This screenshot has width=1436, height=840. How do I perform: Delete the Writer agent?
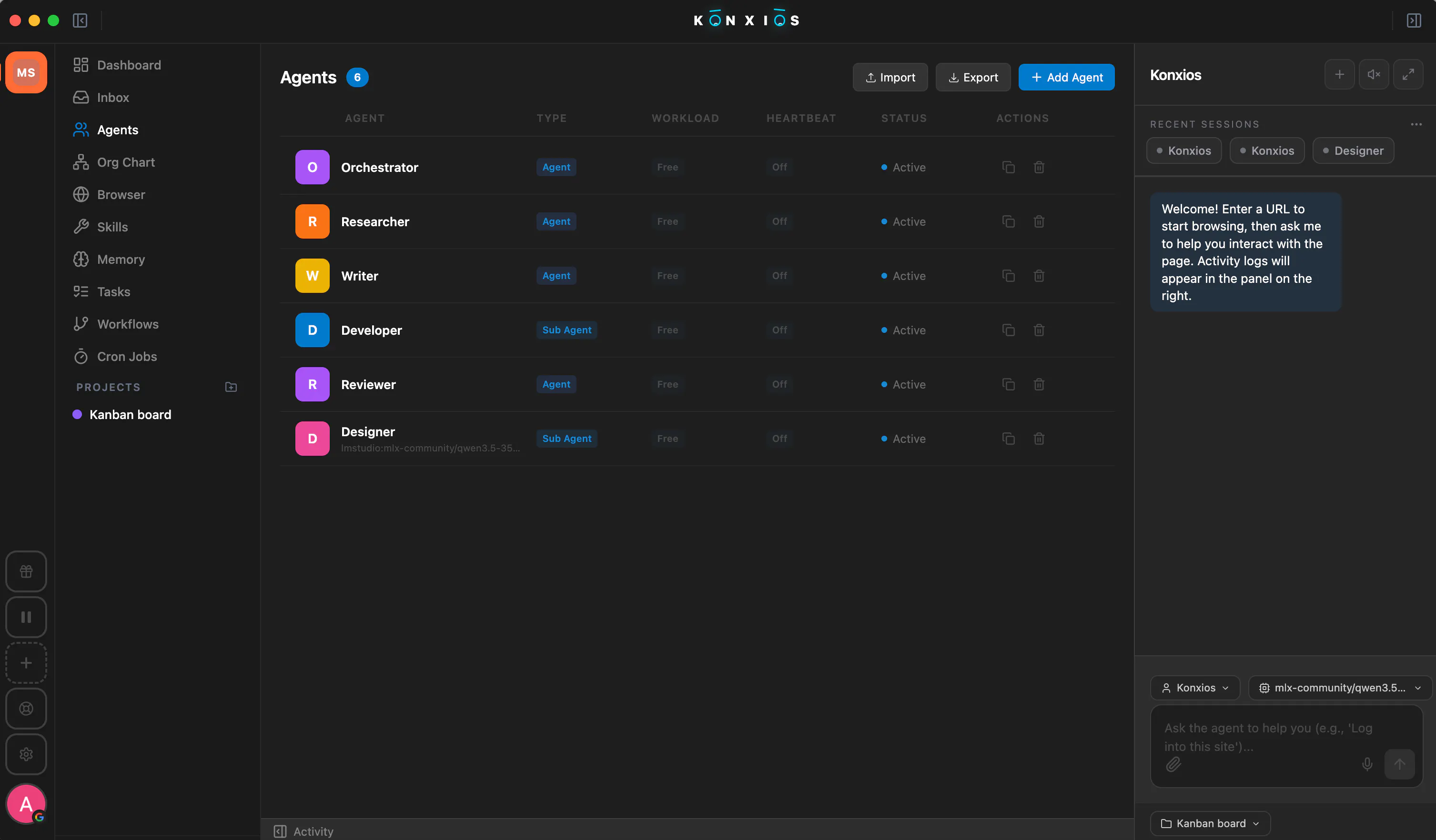(x=1039, y=276)
